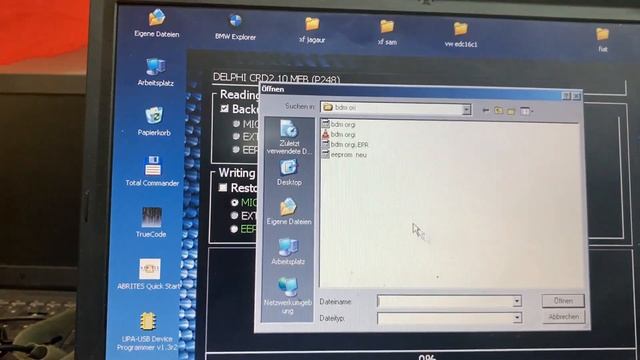Go to Zuletzt verwendete Dokumente in dialog sidebar

(289, 137)
